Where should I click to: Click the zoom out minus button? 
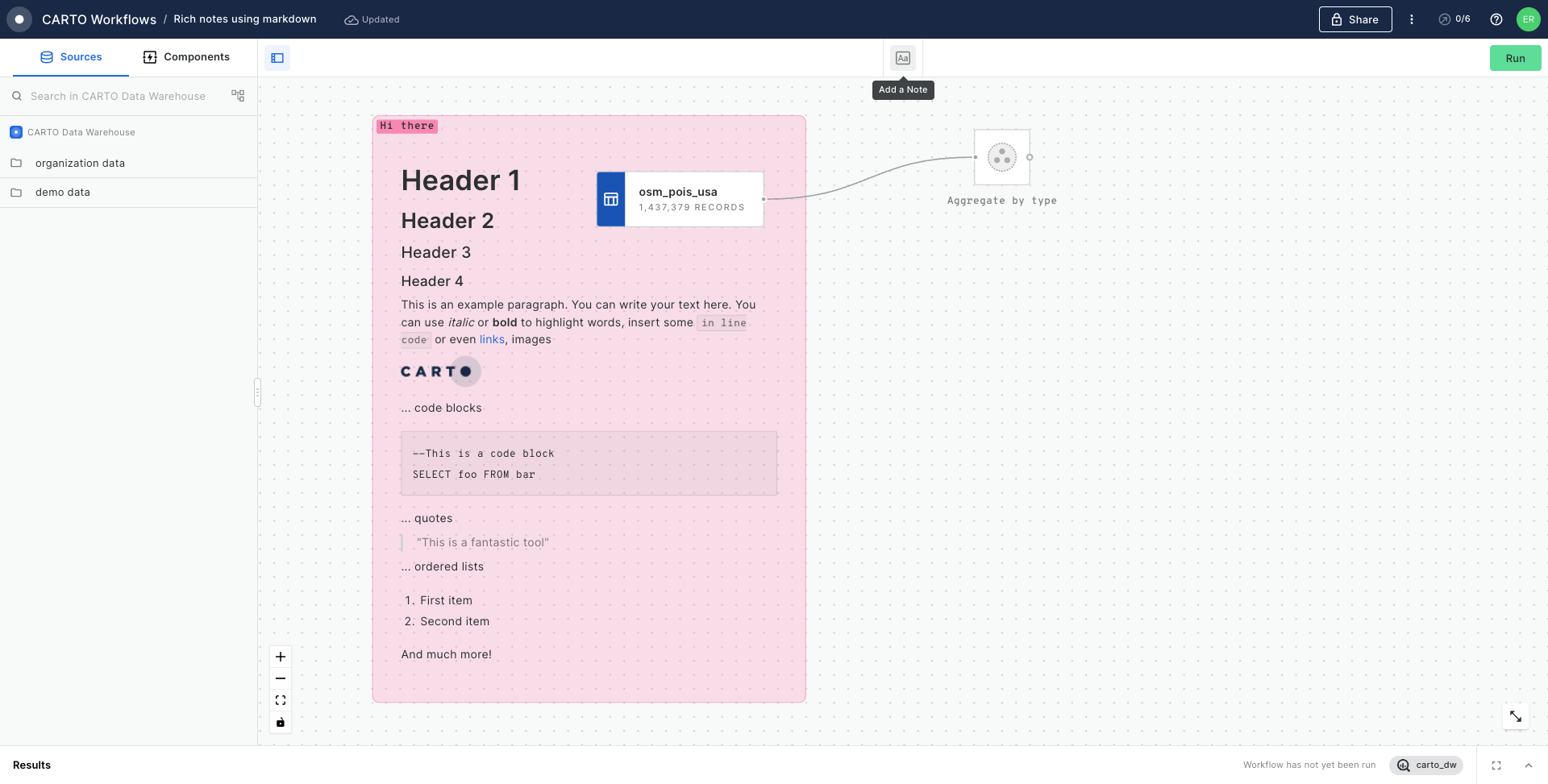pyautogui.click(x=281, y=678)
